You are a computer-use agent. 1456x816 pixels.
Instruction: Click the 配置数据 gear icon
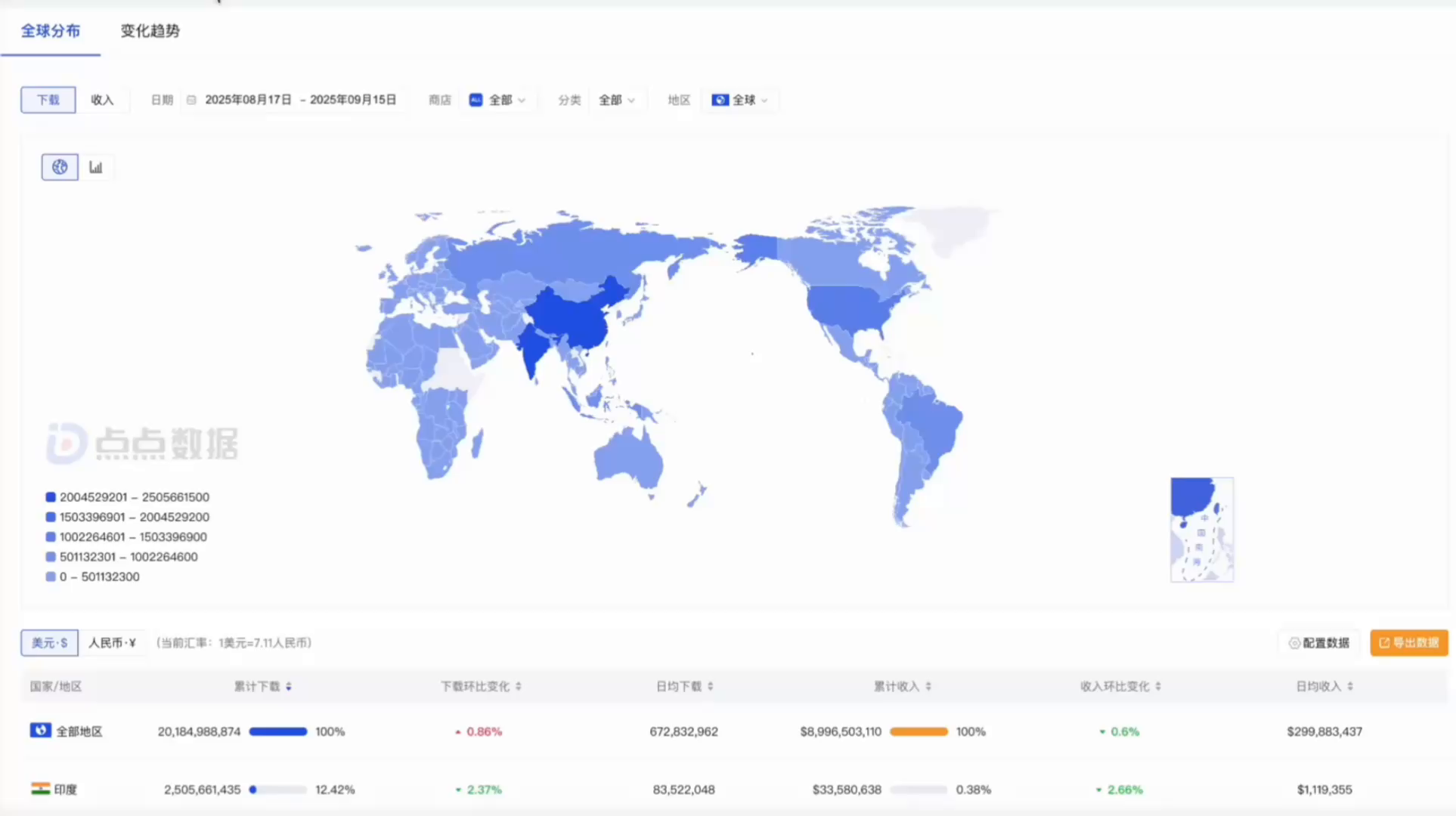coord(1294,643)
